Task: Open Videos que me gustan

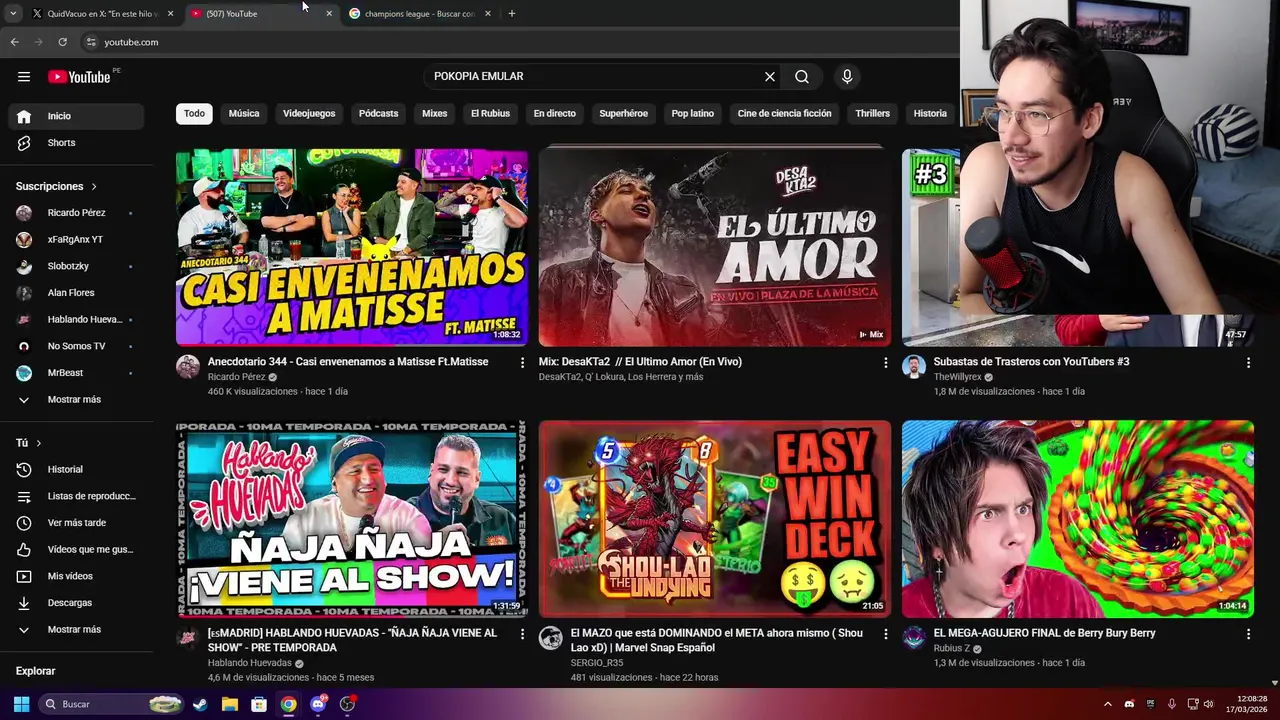Action: point(76,550)
